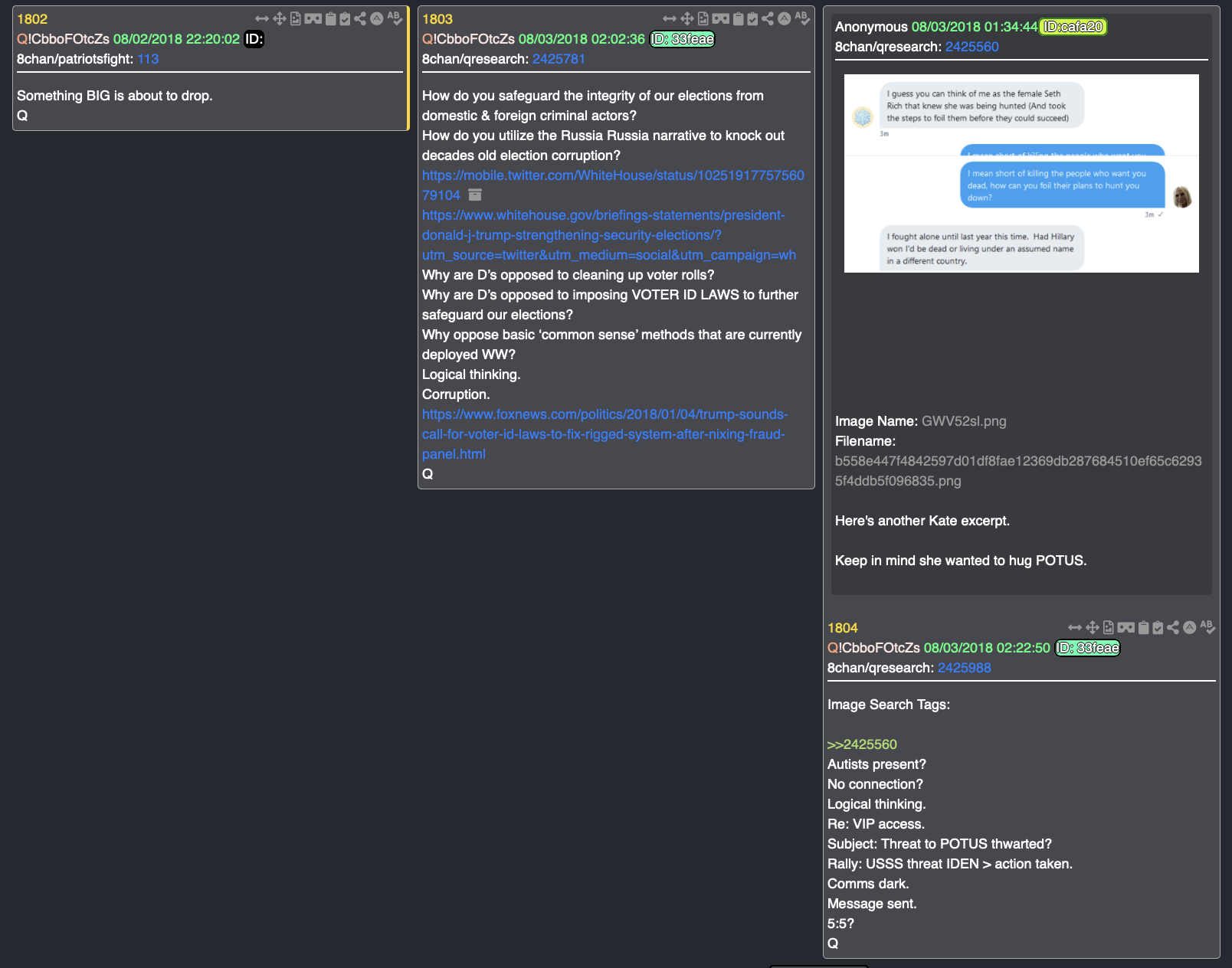
Task: Click timestamp 08/03/2018 01:34:44
Action: click(x=975, y=27)
